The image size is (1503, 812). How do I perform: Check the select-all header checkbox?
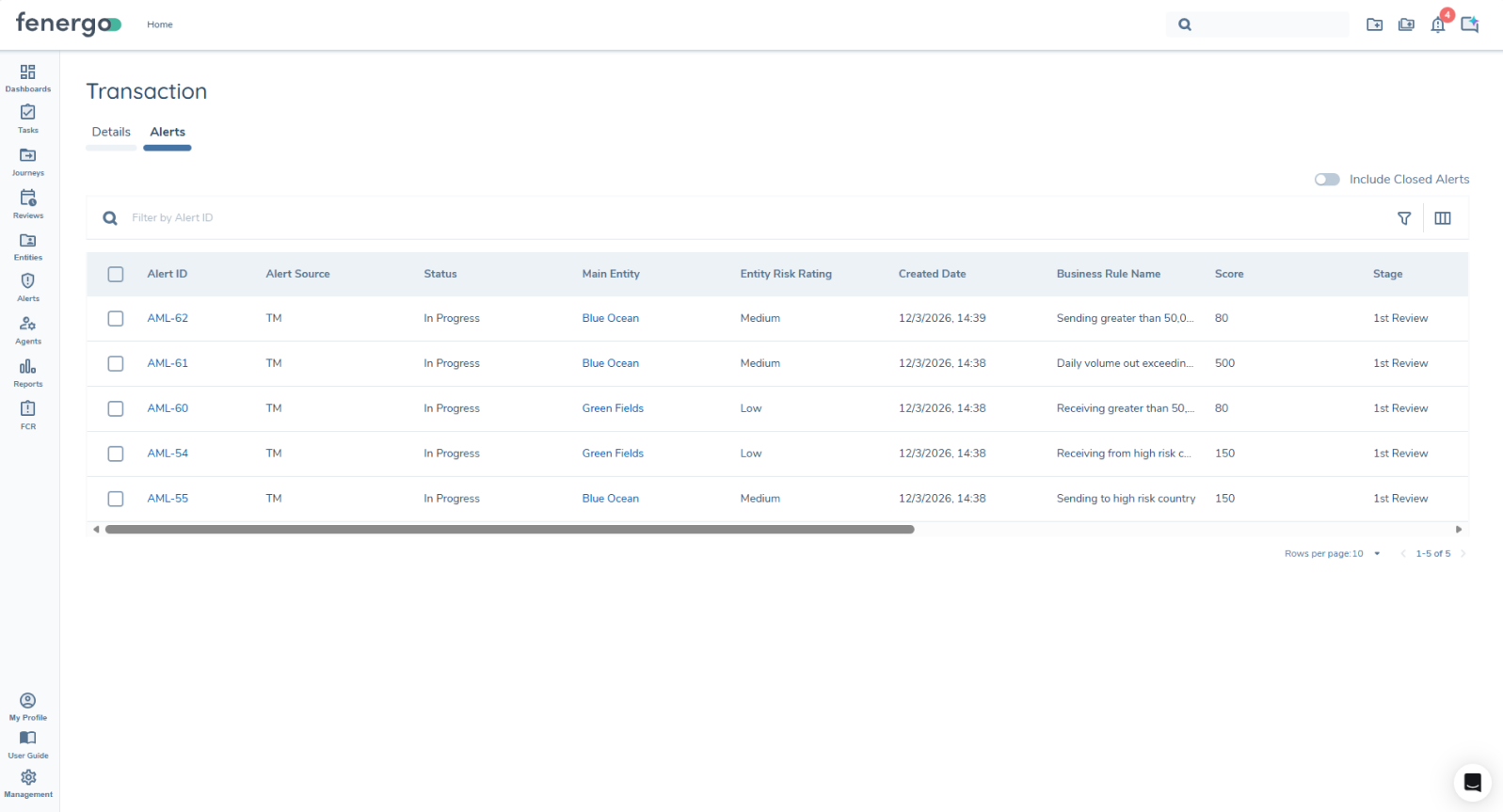(x=116, y=275)
